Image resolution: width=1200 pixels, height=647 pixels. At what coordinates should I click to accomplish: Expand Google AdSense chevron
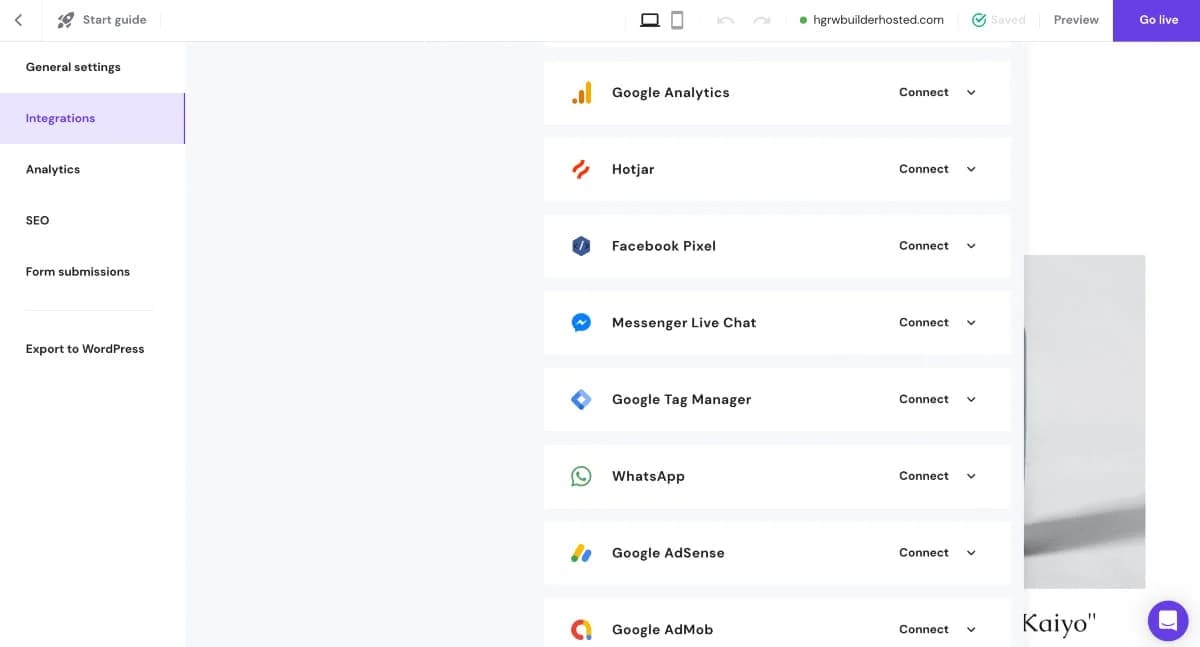pos(971,553)
